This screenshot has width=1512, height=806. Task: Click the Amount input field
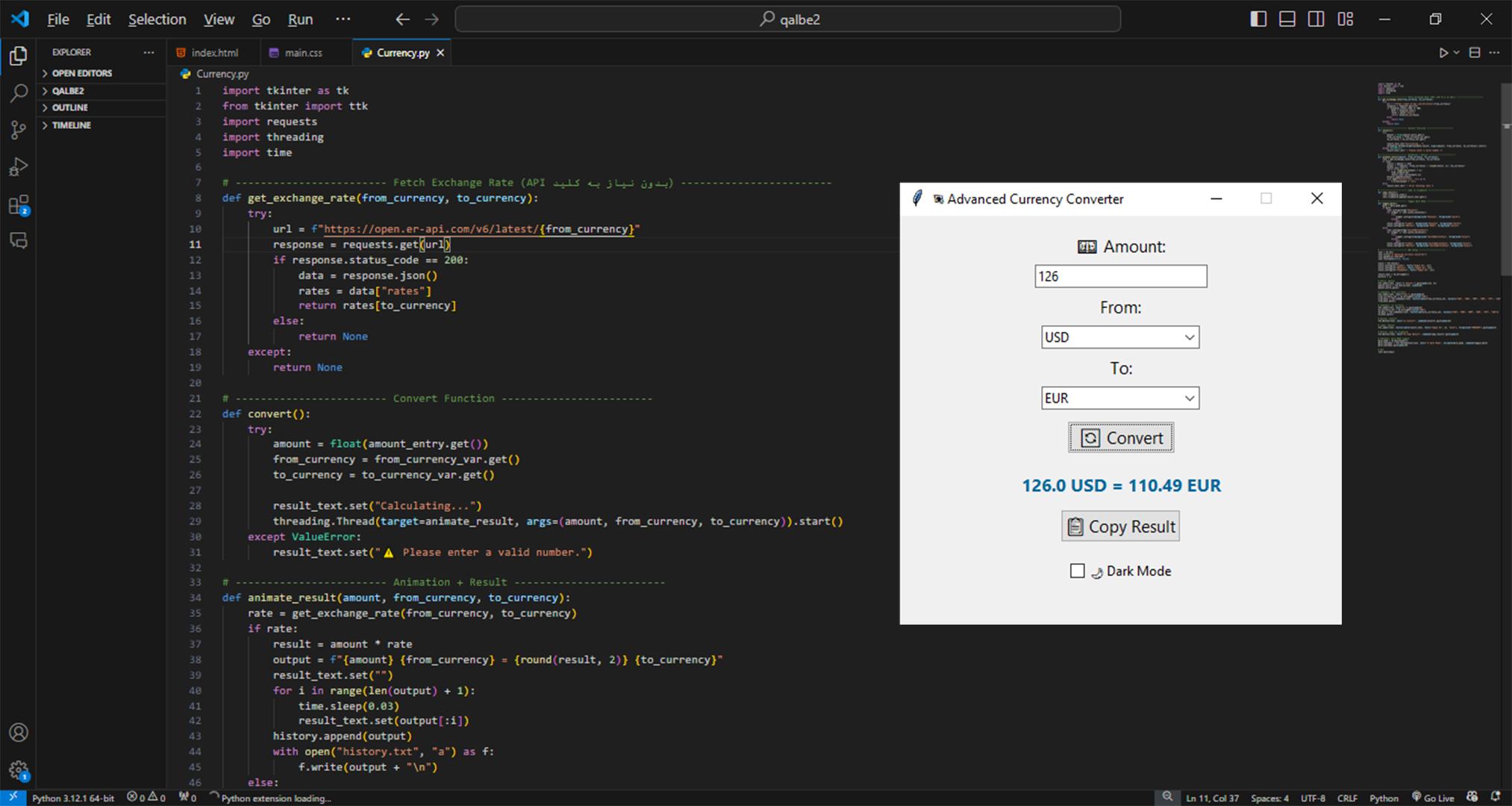pos(1120,277)
